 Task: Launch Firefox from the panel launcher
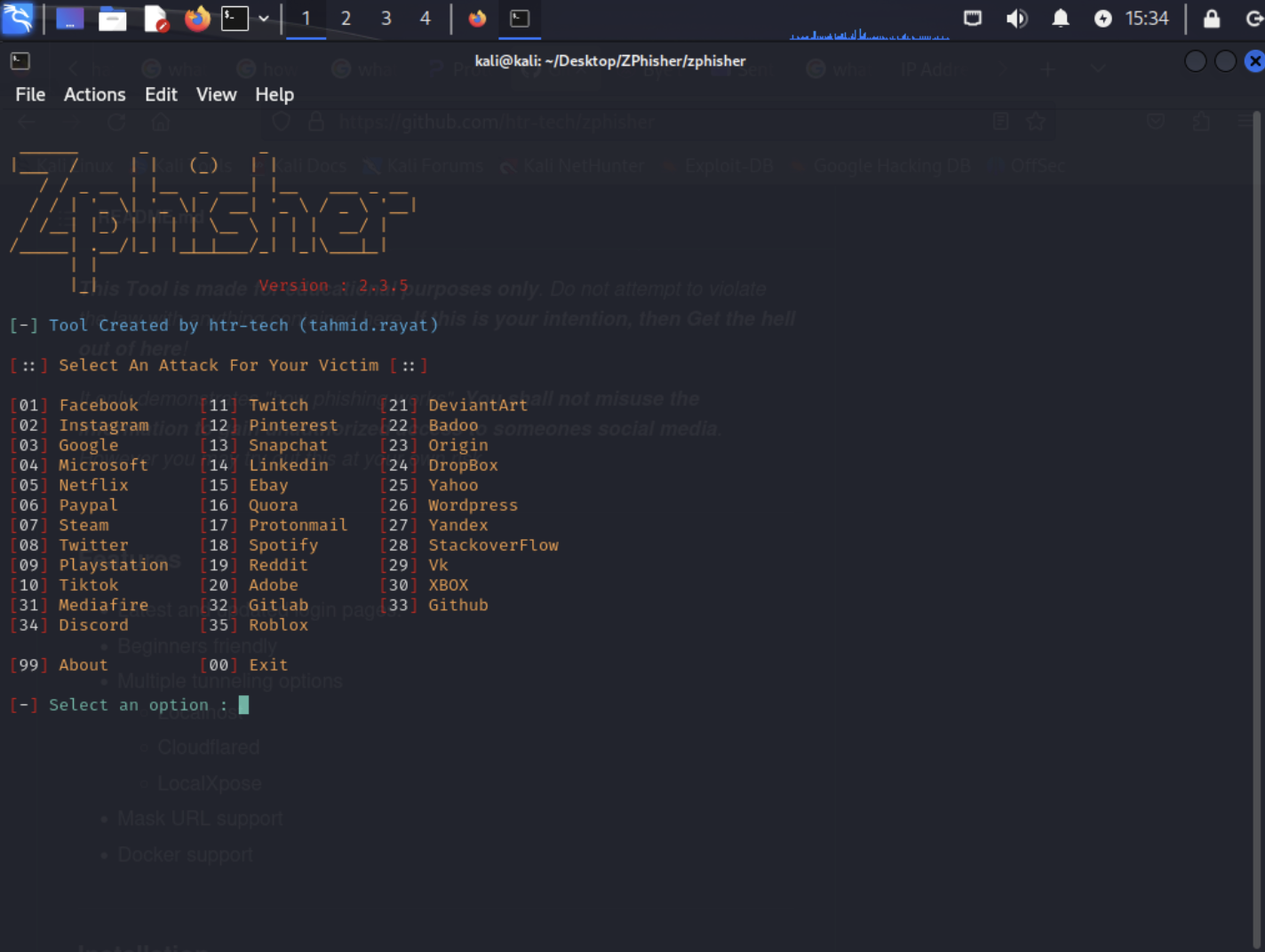pyautogui.click(x=197, y=18)
